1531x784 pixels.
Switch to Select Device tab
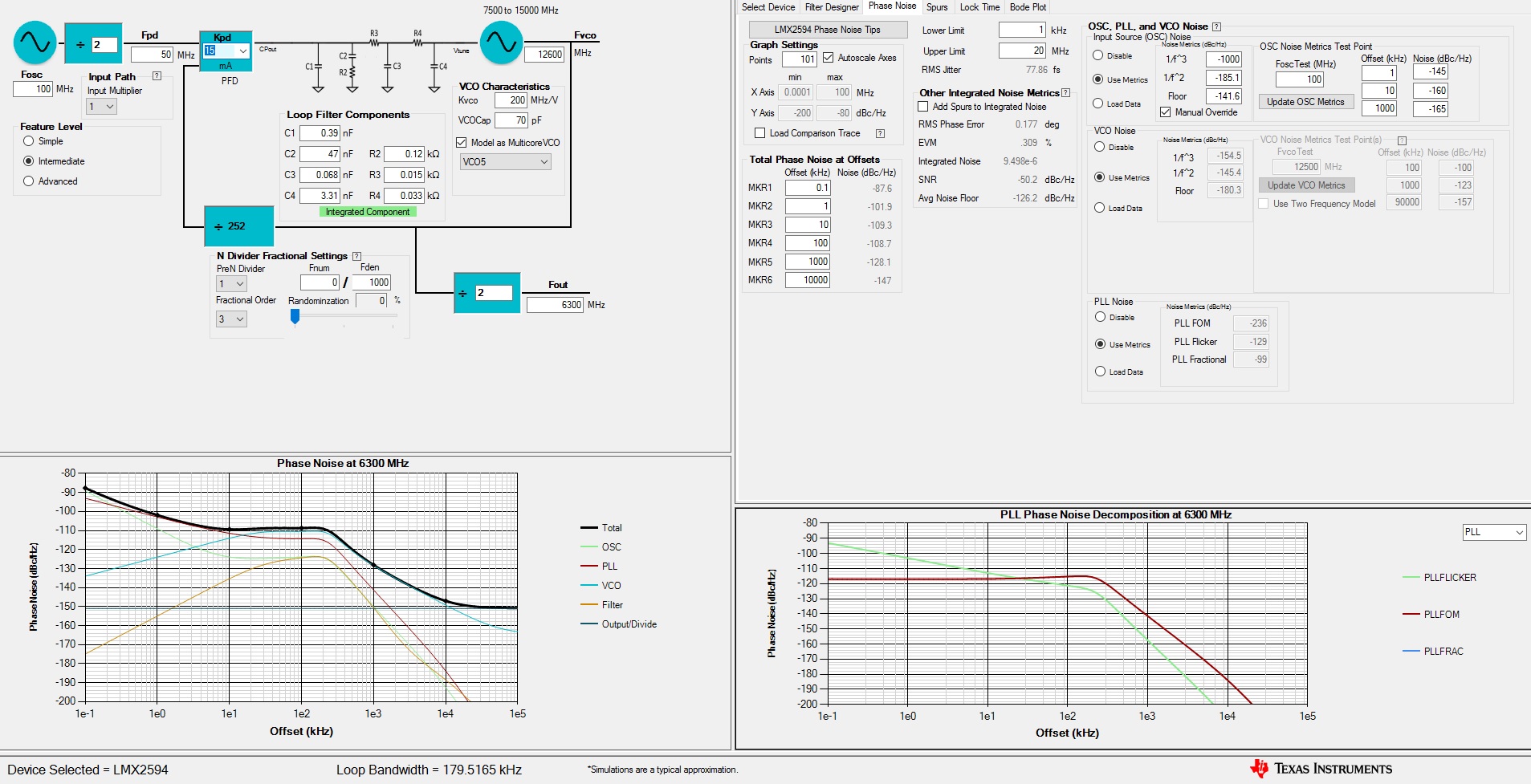tap(768, 7)
